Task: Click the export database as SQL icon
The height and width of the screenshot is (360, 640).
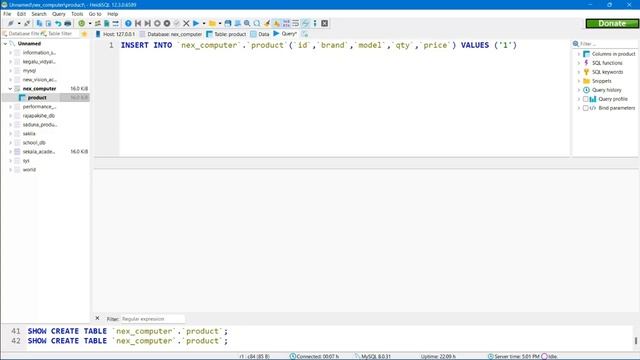Action: [x=107, y=23]
